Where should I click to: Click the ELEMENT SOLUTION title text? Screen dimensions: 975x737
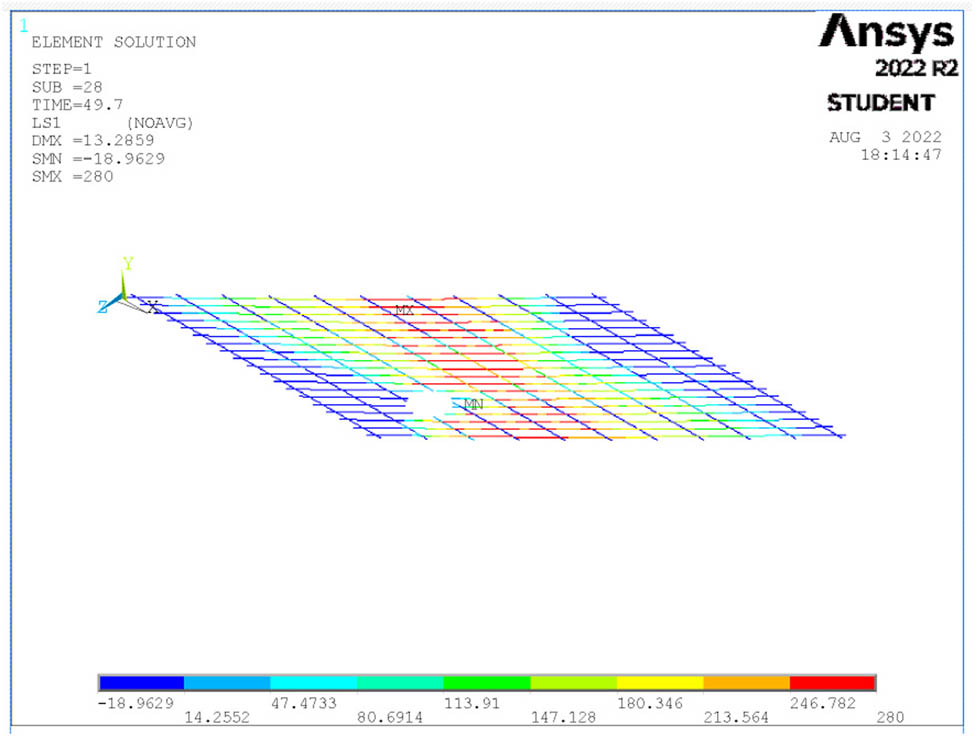pos(114,42)
